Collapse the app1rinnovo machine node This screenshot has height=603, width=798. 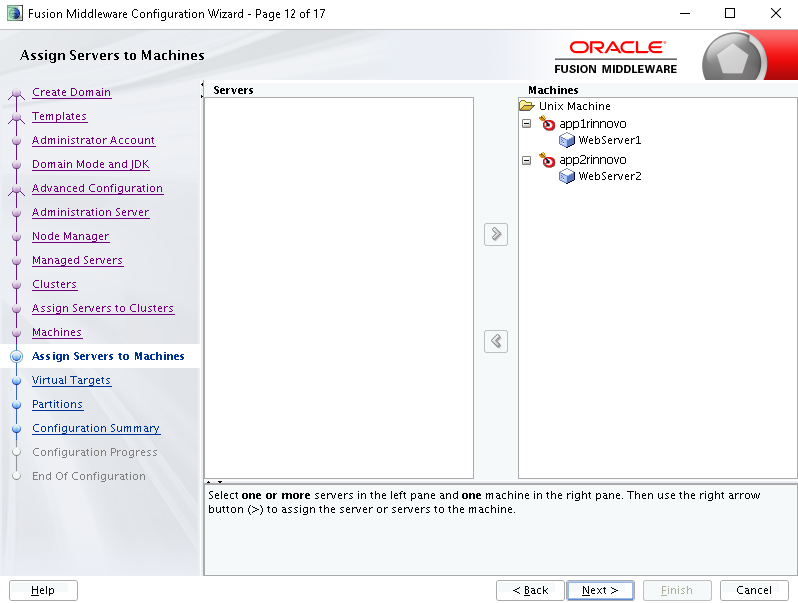click(527, 124)
